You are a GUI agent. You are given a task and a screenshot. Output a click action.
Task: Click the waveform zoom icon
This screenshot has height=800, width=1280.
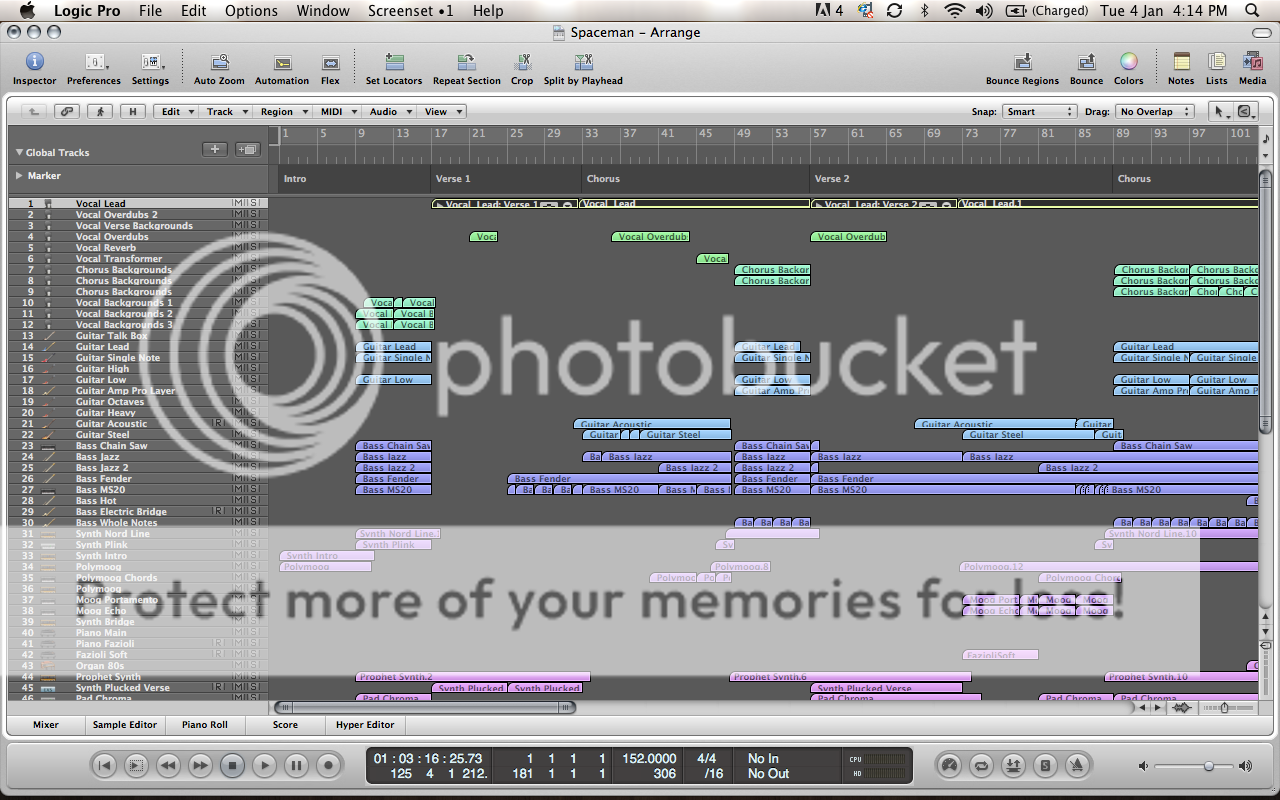click(x=1183, y=708)
